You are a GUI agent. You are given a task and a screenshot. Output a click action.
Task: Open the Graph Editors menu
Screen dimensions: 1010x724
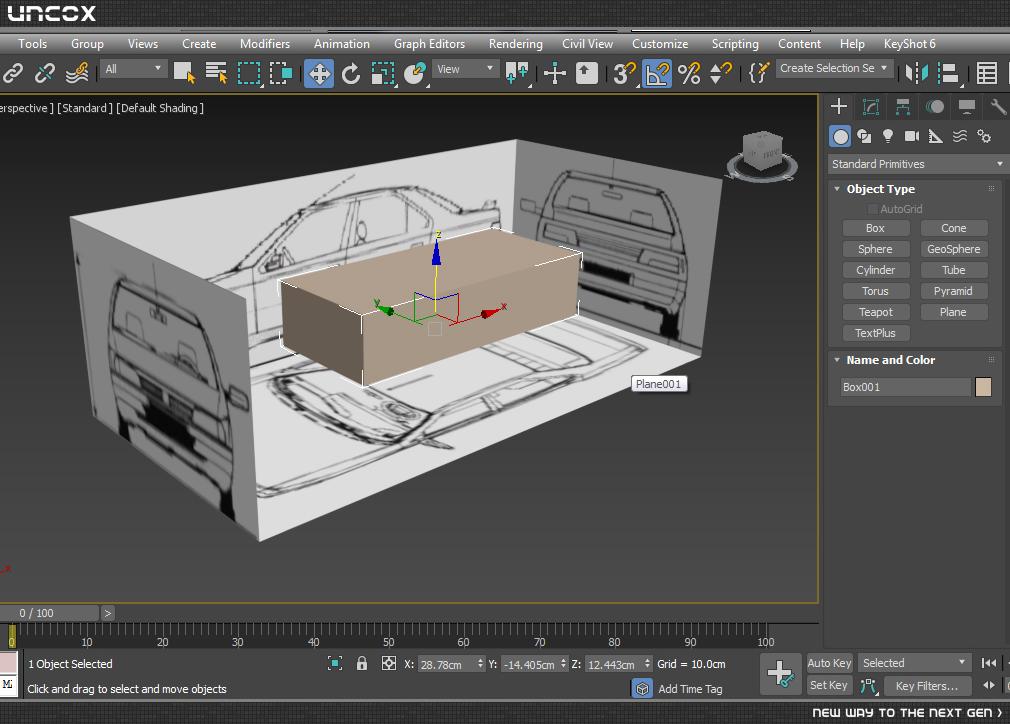coord(430,44)
